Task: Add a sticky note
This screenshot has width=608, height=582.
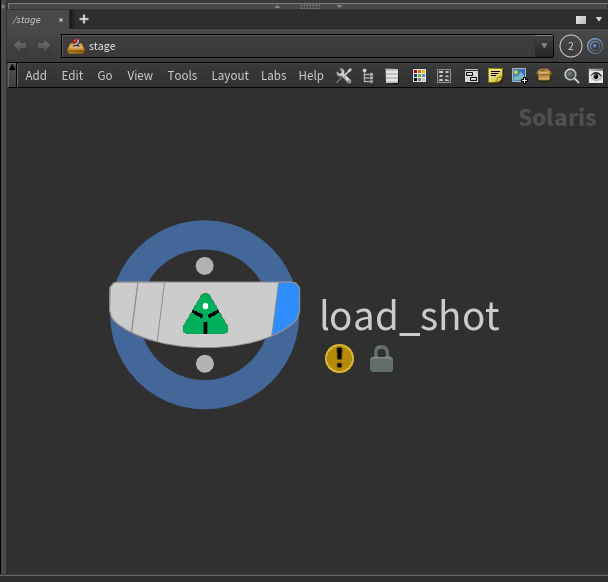Action: click(495, 76)
